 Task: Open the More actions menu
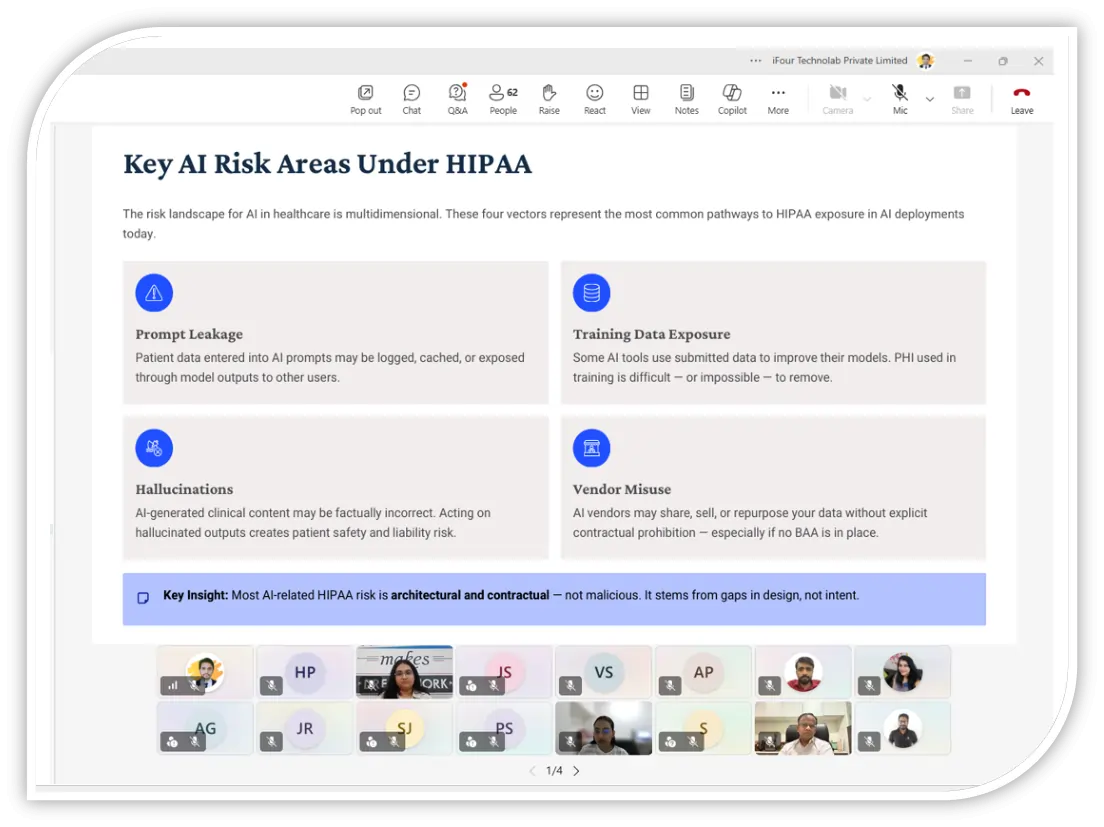(x=778, y=98)
